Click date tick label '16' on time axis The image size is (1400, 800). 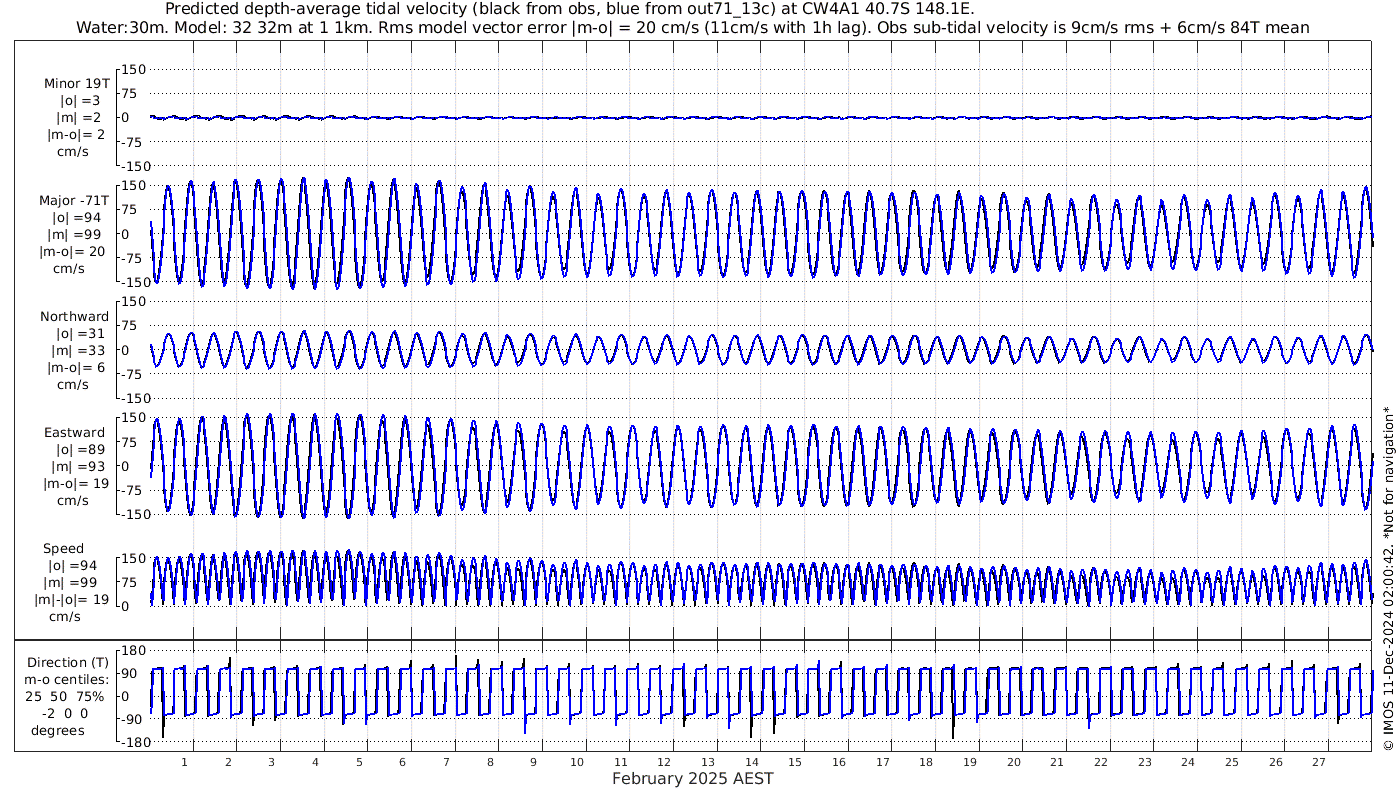tap(839, 762)
